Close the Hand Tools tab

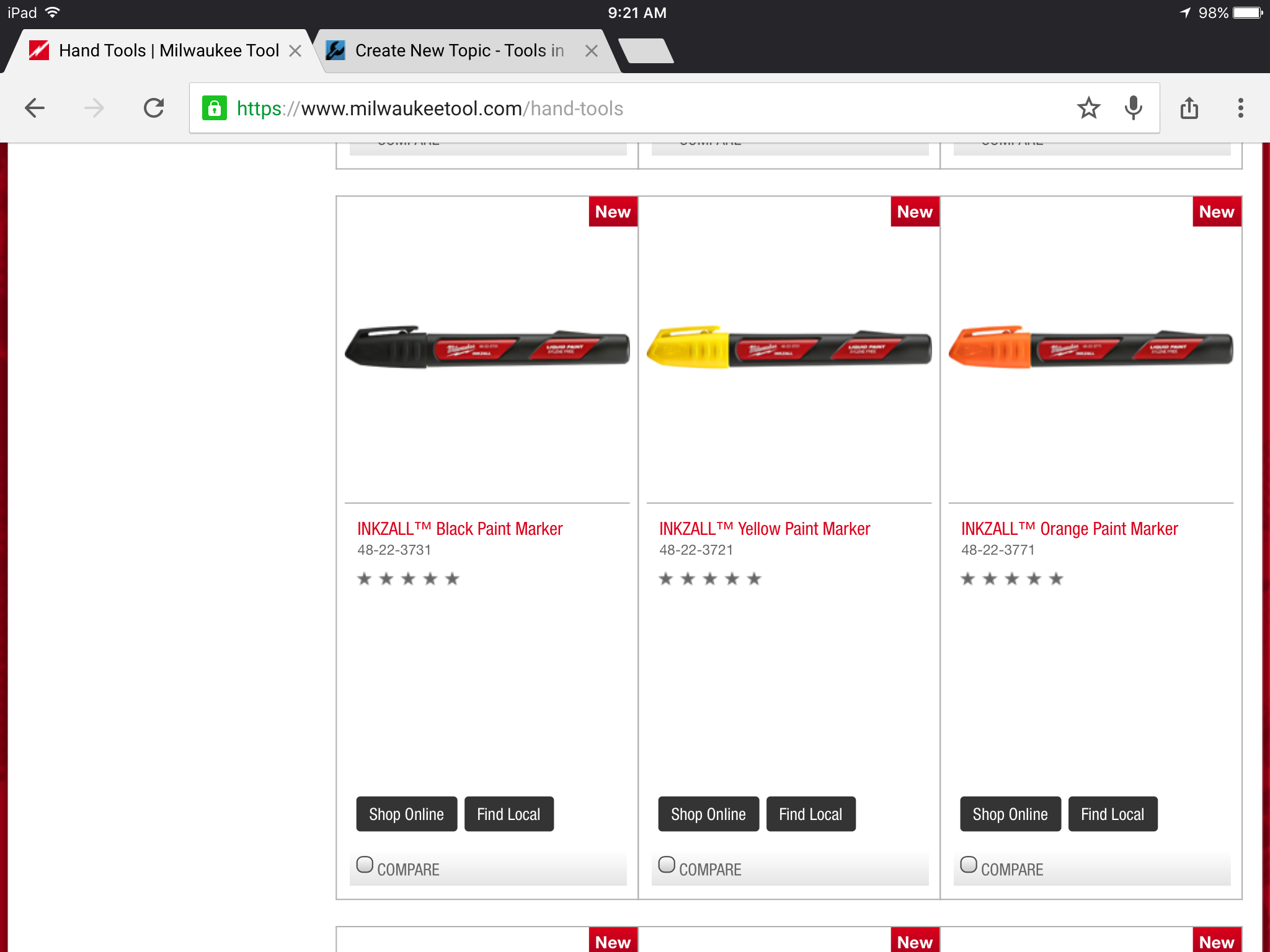pyautogui.click(x=295, y=51)
